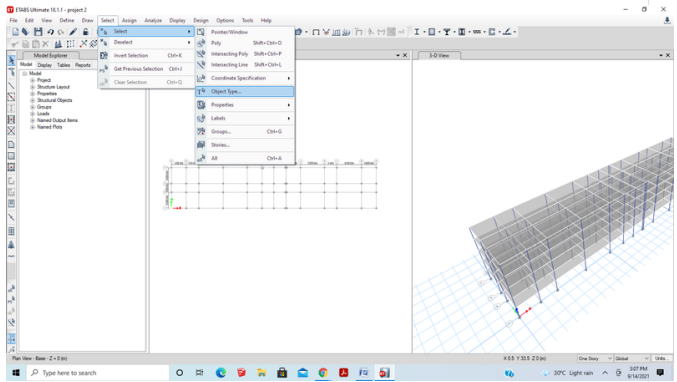Choose Pointer/Window selection option
Screen dimensions: 677x382
244,32
